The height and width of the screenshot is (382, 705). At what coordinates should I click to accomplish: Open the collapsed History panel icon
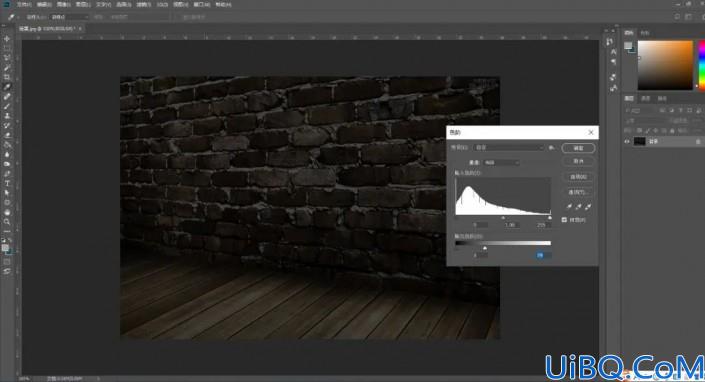pos(609,41)
